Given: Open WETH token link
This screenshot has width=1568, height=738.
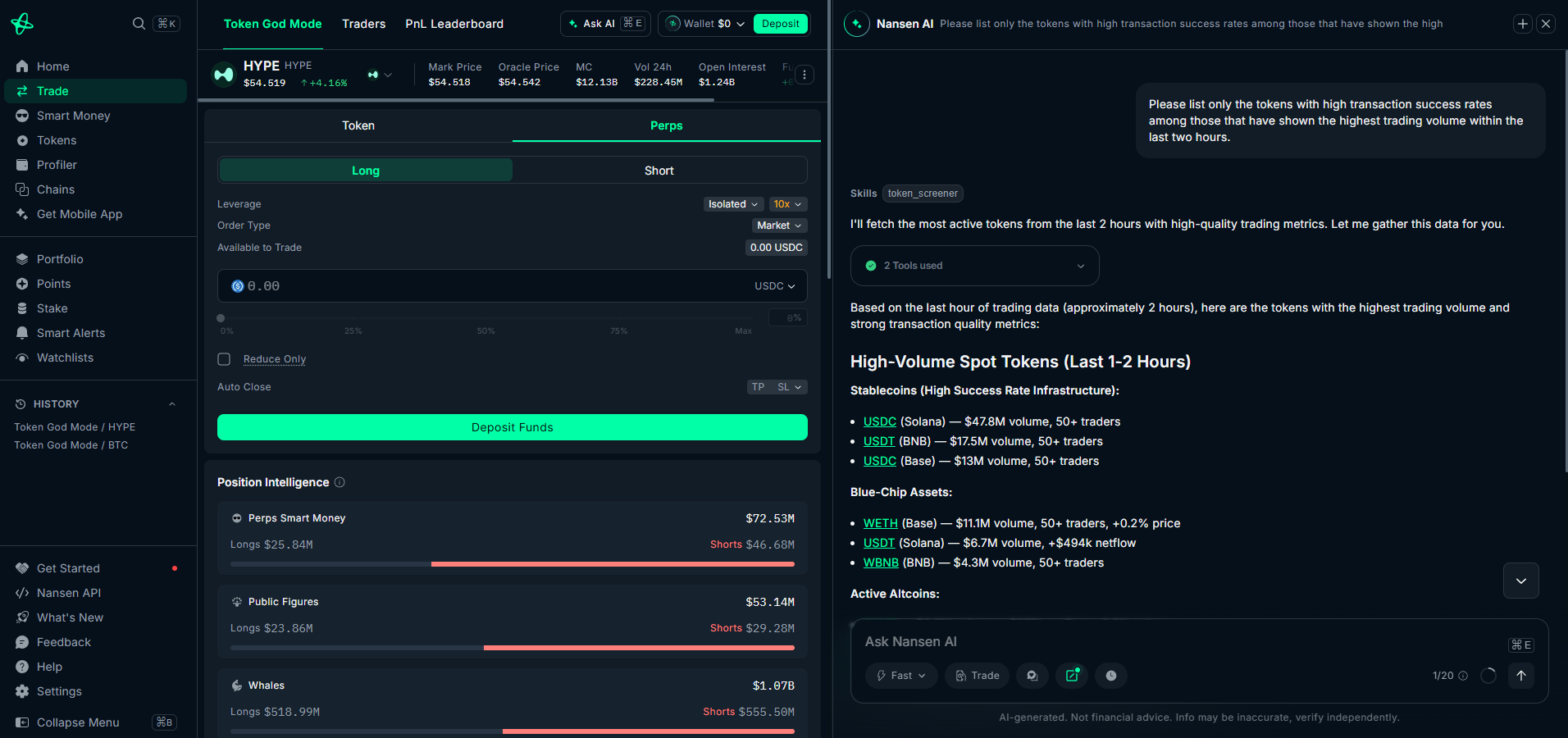Looking at the screenshot, I should point(881,523).
